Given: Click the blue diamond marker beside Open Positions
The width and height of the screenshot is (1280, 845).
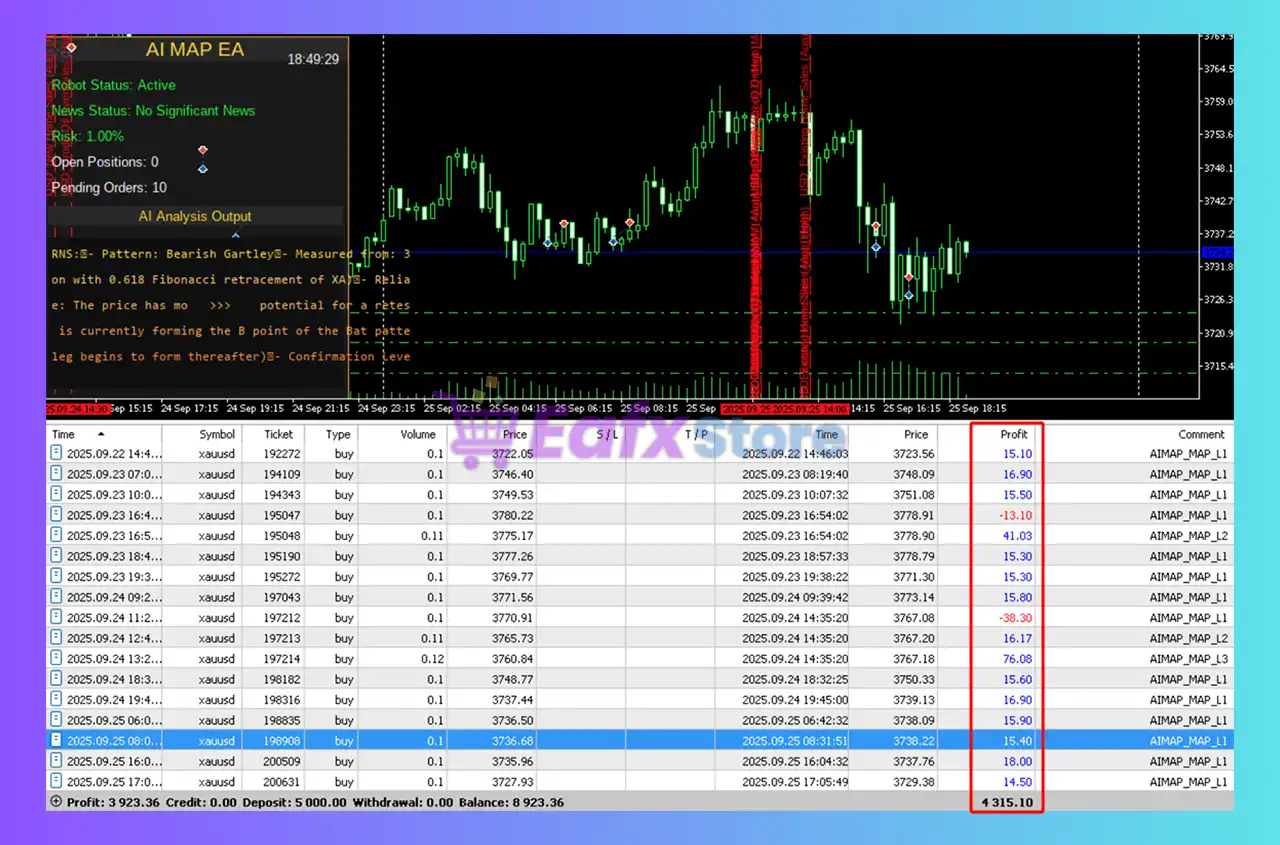Looking at the screenshot, I should pos(203,169).
